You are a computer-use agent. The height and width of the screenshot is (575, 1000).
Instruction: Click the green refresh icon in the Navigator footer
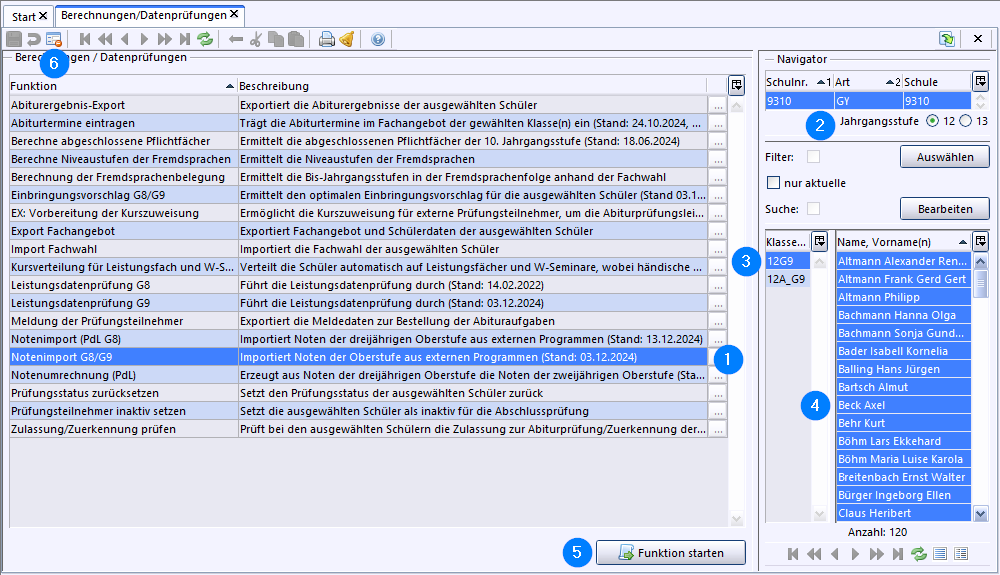pos(918,554)
